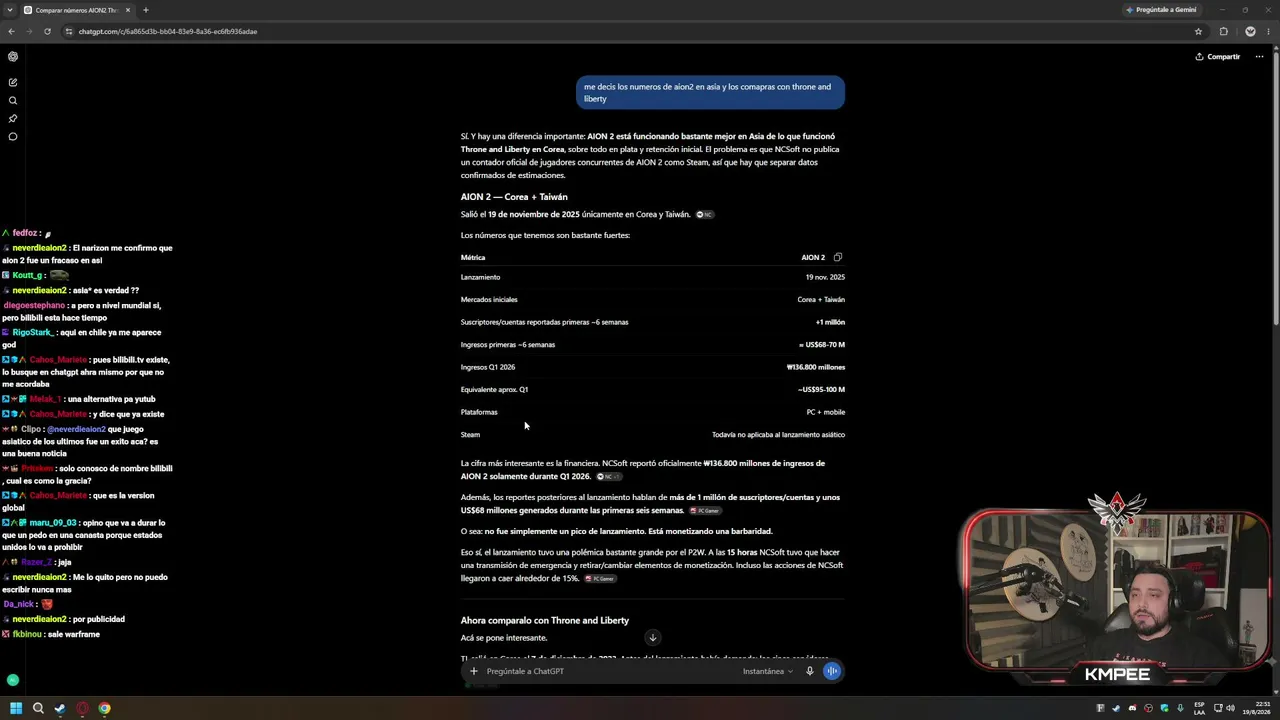
Task: Launch voice mode with the blue waveform button
Action: click(x=832, y=671)
